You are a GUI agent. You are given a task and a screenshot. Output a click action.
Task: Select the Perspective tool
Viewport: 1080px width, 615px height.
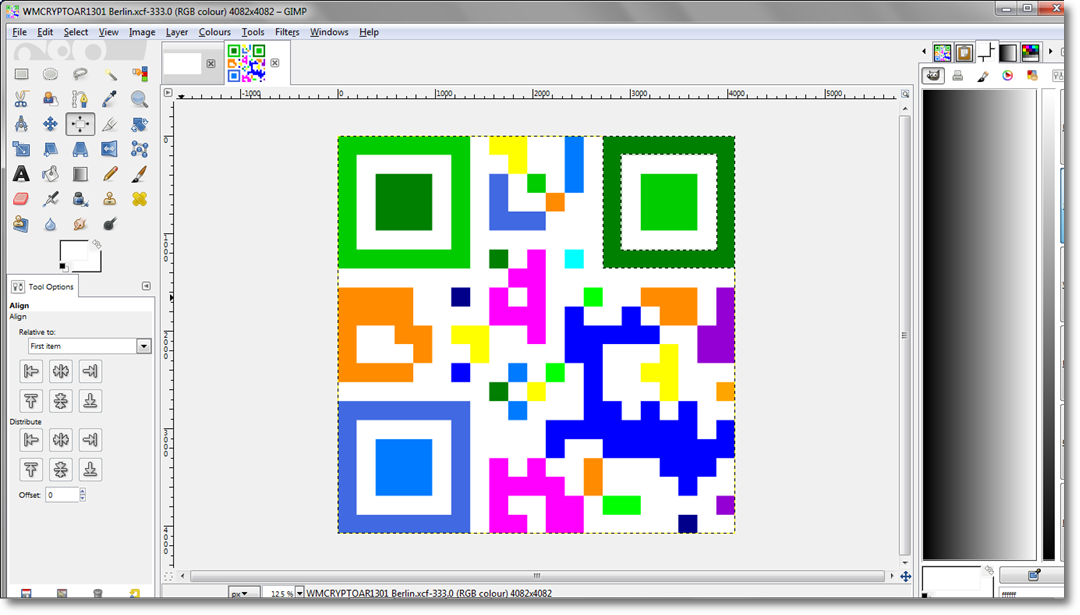tap(80, 149)
